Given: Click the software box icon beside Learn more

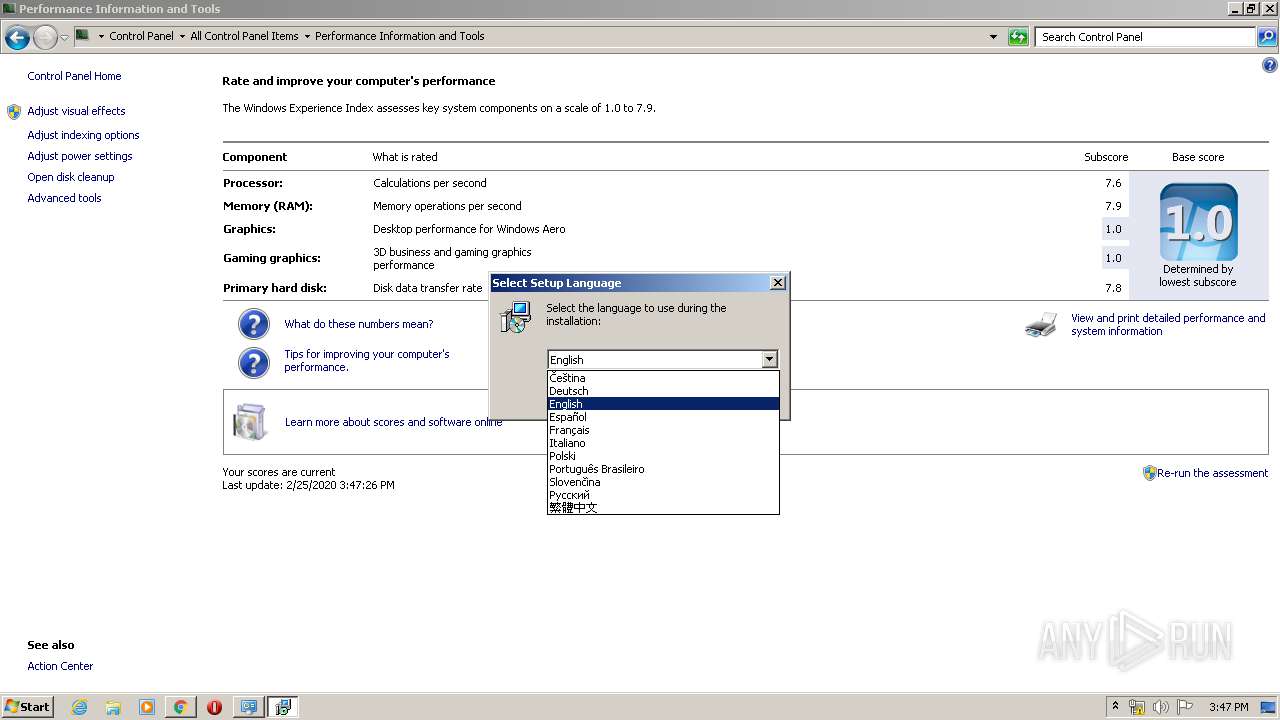Looking at the screenshot, I should coord(250,422).
